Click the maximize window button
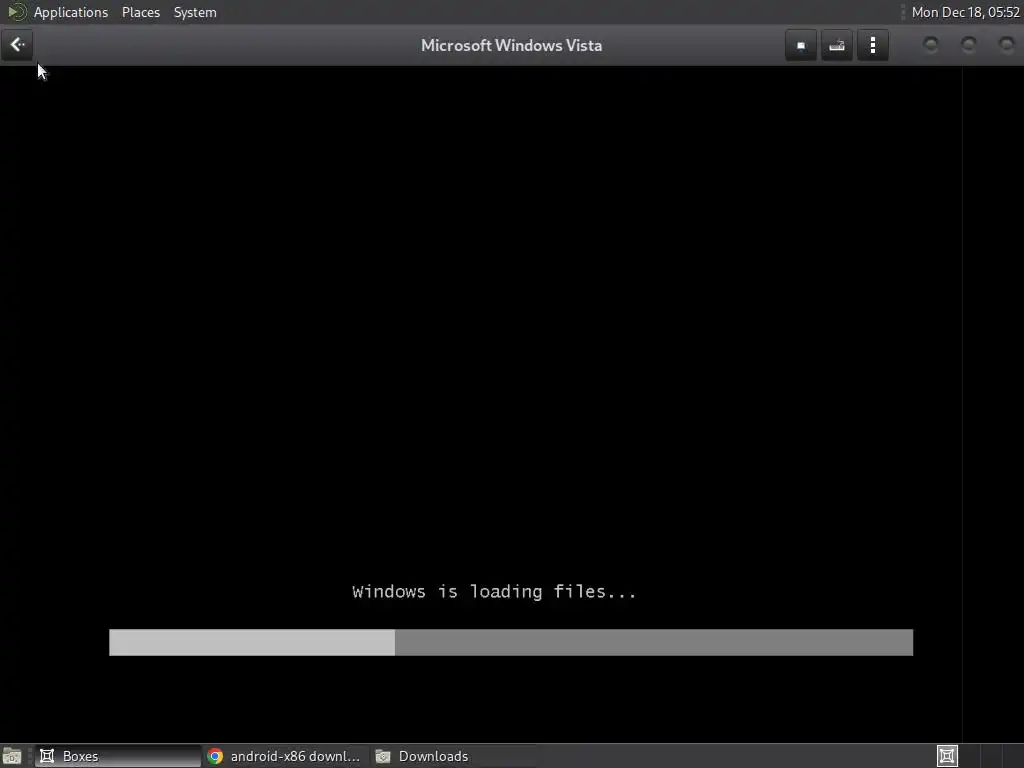The height and width of the screenshot is (768, 1024). tap(968, 44)
